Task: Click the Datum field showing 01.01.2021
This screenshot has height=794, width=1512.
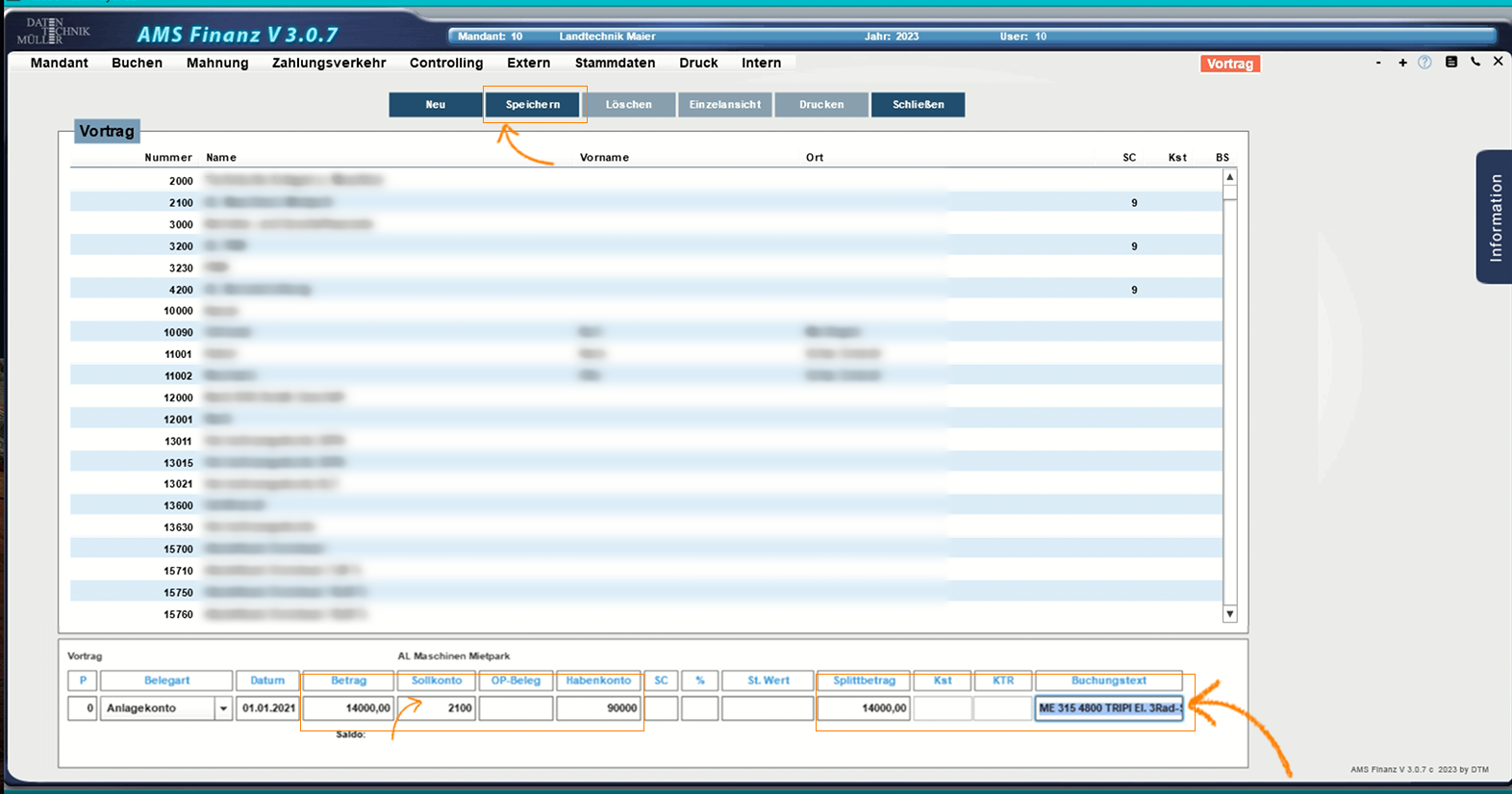Action: coord(267,708)
